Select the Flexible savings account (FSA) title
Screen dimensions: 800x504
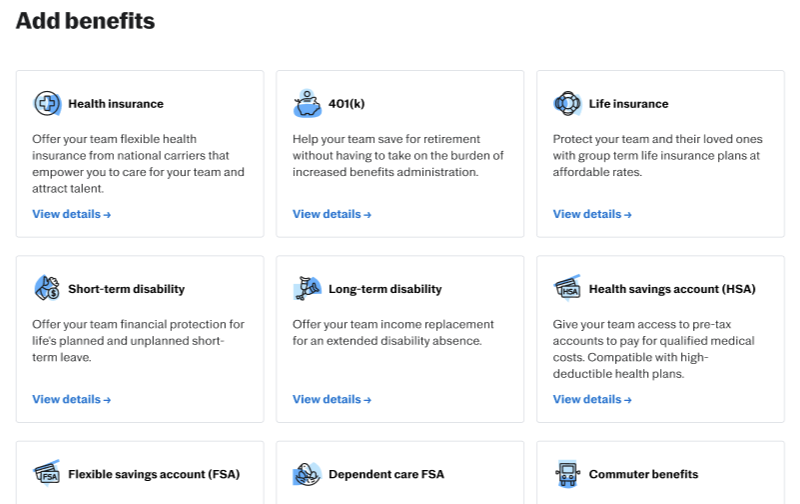(153, 475)
